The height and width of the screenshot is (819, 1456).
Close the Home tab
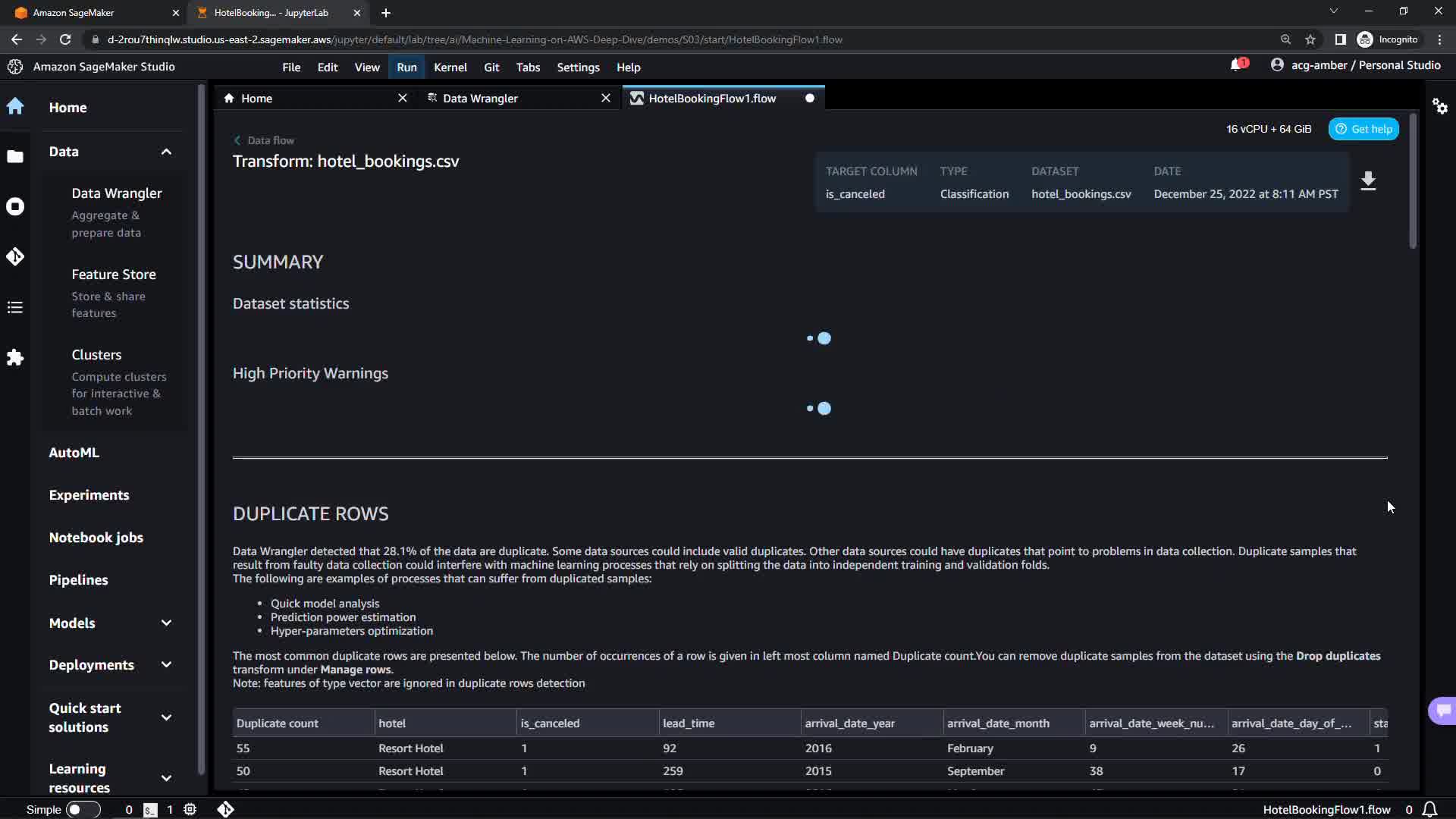403,99
